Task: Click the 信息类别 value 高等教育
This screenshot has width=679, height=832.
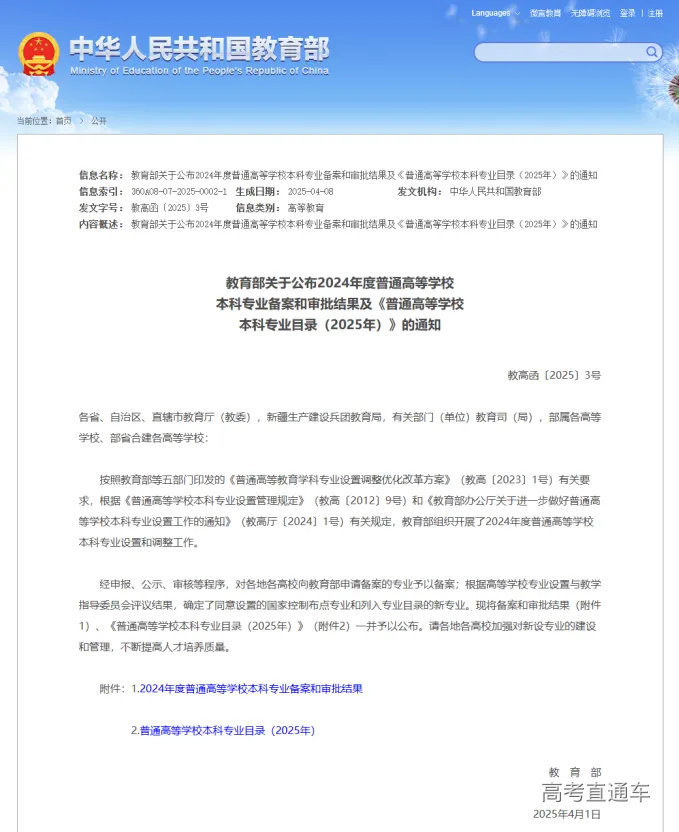Action: (305, 207)
